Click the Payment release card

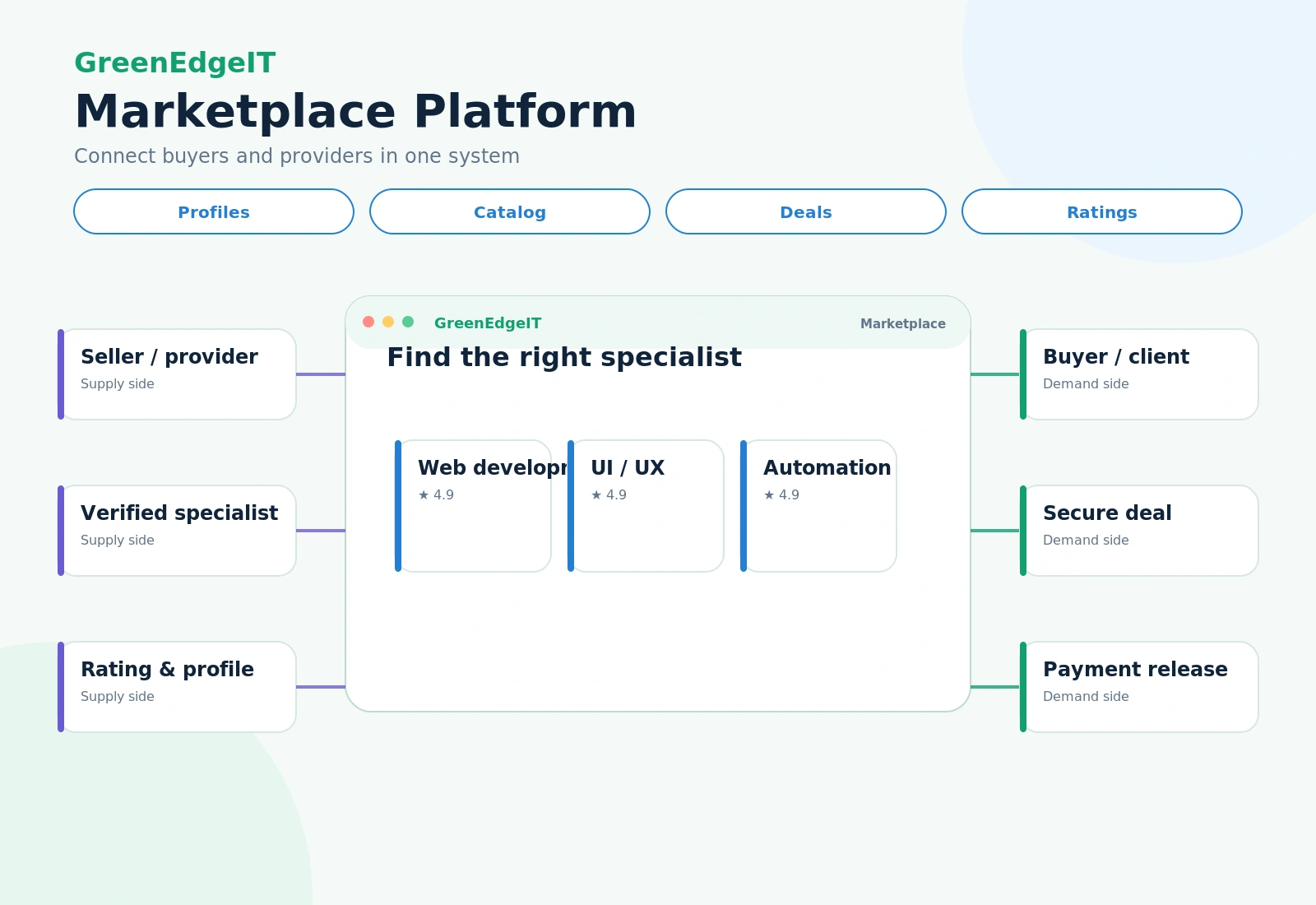click(x=1139, y=687)
